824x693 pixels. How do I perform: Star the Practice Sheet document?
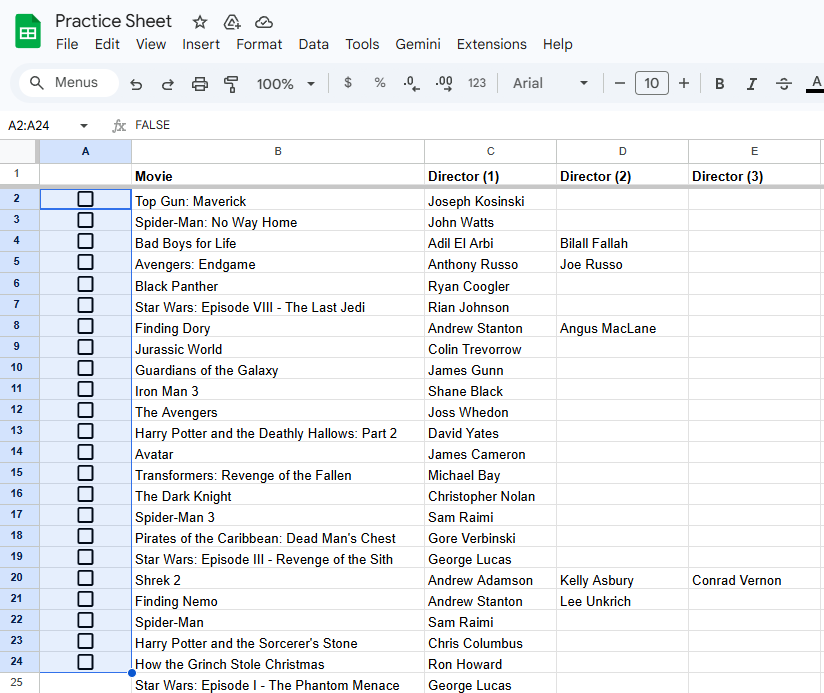pyautogui.click(x=200, y=22)
